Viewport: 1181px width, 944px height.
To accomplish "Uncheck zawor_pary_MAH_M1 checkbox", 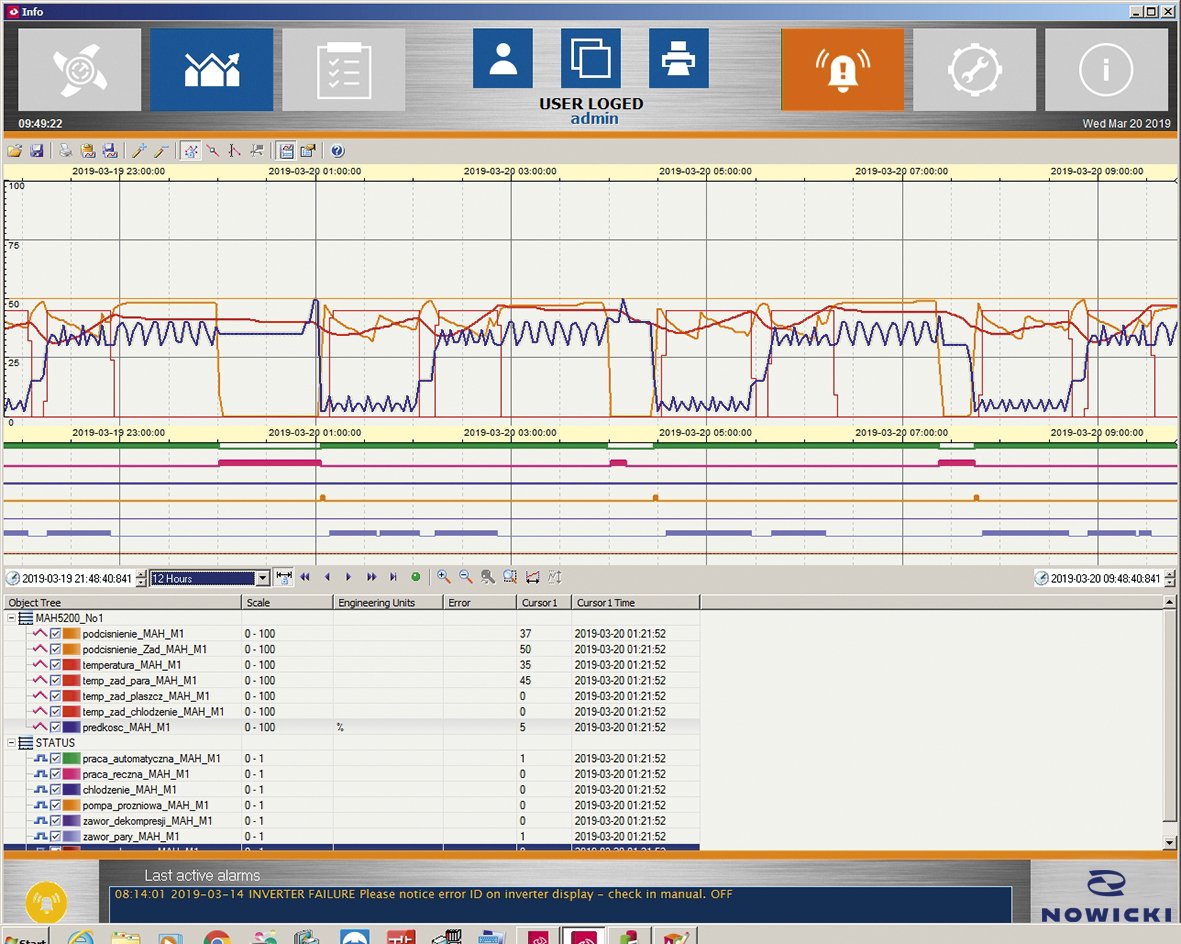I will 56,836.
